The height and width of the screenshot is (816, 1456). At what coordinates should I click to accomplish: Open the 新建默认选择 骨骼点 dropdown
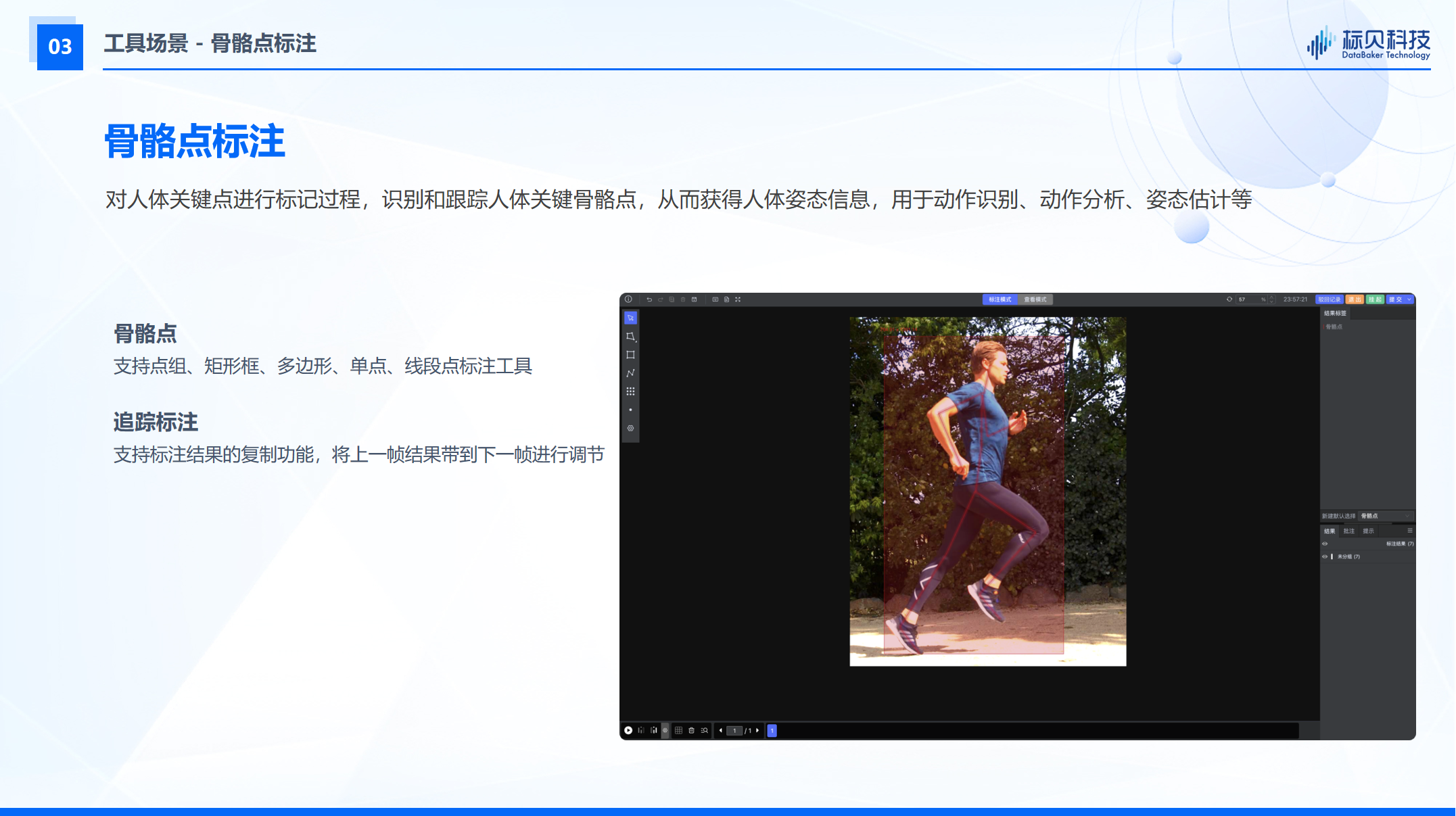click(1385, 516)
